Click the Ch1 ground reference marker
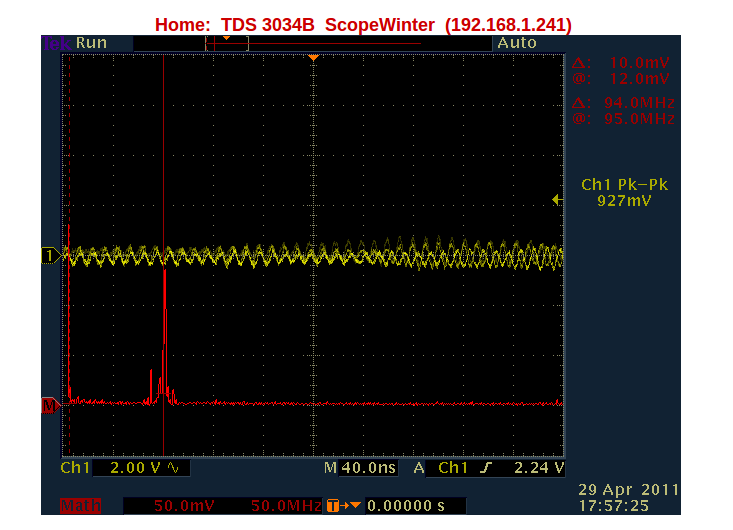 point(50,256)
